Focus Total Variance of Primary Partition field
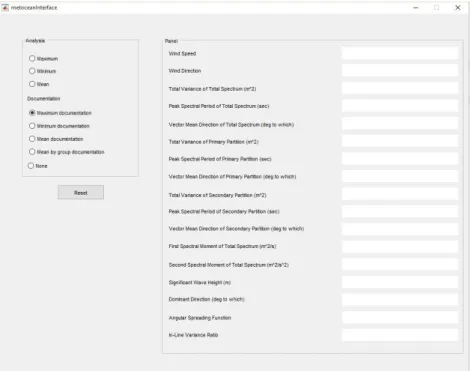This screenshot has height=371, width=471. coord(400,141)
